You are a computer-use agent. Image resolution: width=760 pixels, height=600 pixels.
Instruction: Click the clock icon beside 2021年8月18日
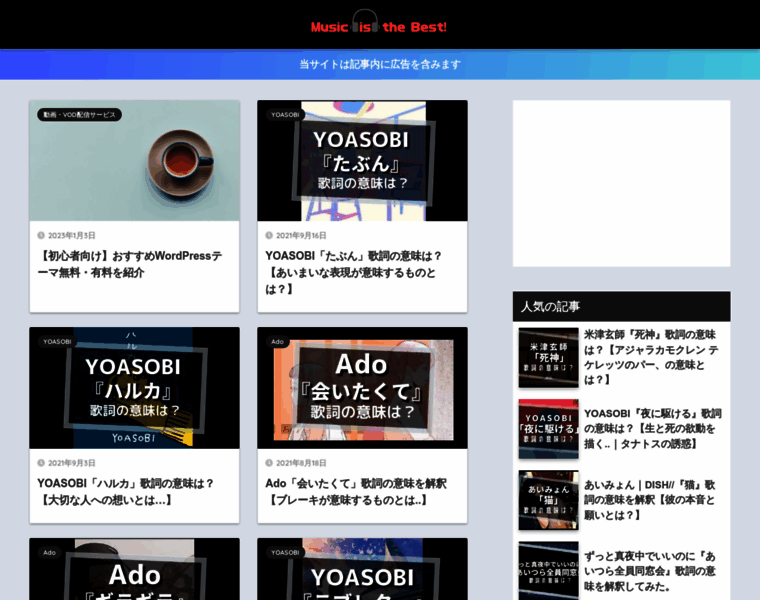click(269, 463)
